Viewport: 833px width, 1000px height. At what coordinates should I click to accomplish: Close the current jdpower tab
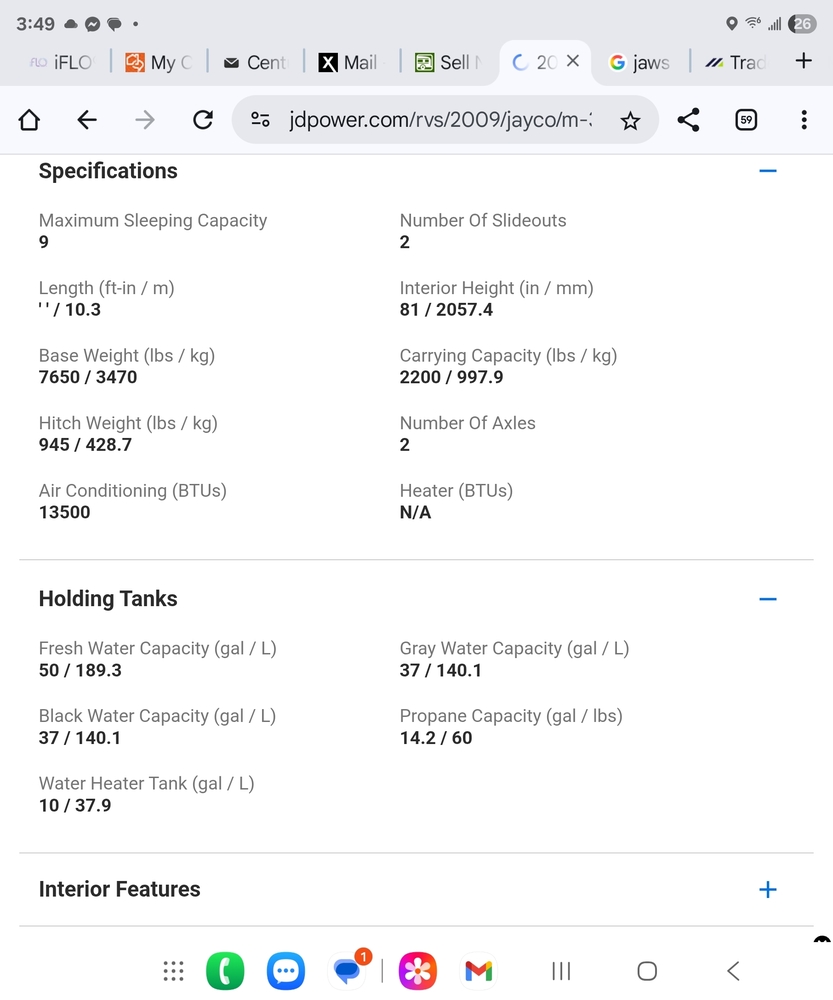click(573, 61)
